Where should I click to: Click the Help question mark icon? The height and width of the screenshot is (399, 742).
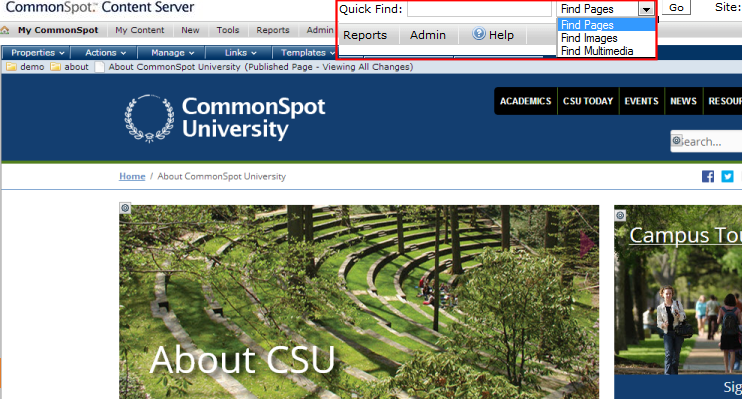coord(479,34)
